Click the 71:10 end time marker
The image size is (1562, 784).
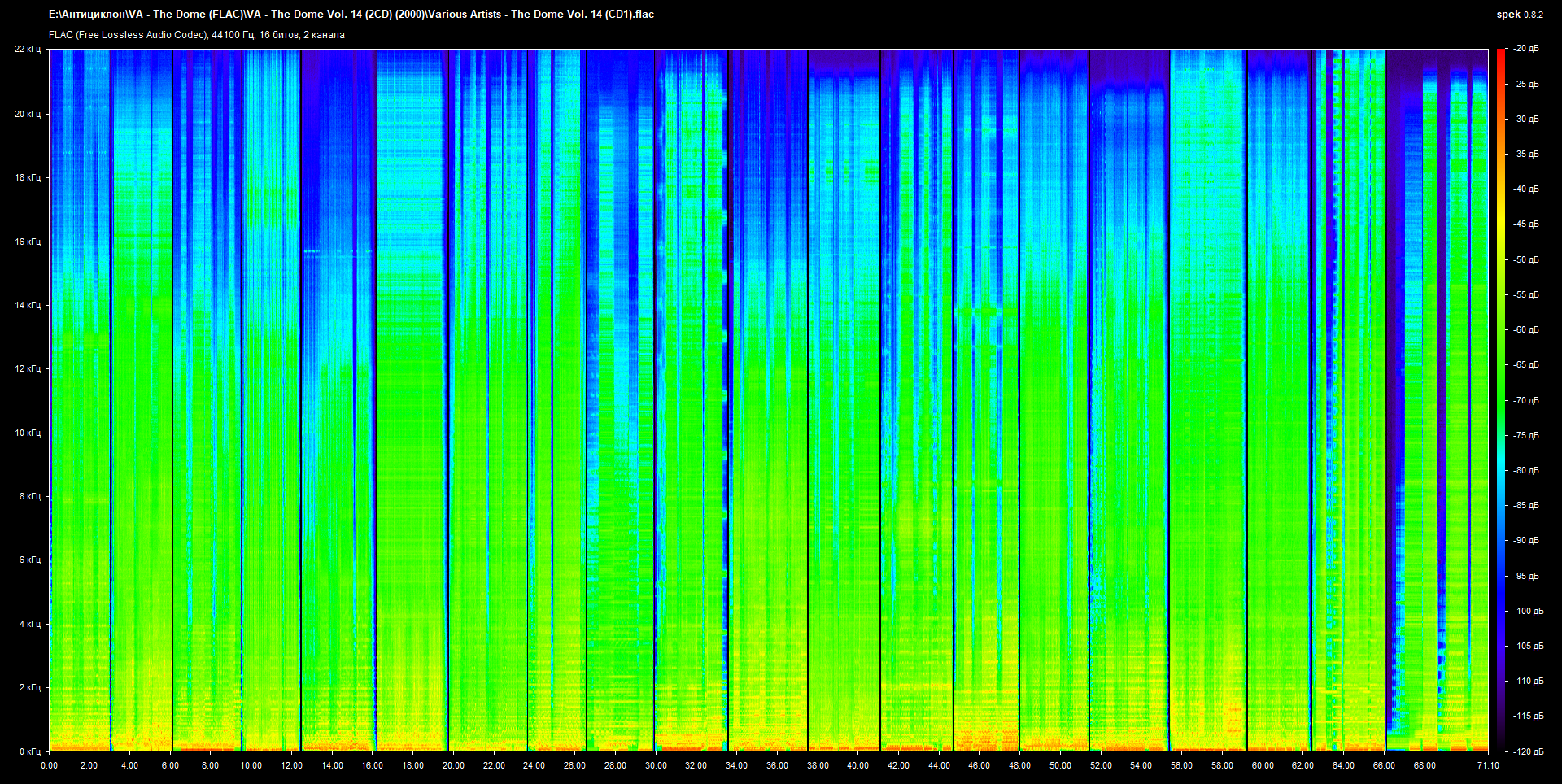tap(1488, 765)
